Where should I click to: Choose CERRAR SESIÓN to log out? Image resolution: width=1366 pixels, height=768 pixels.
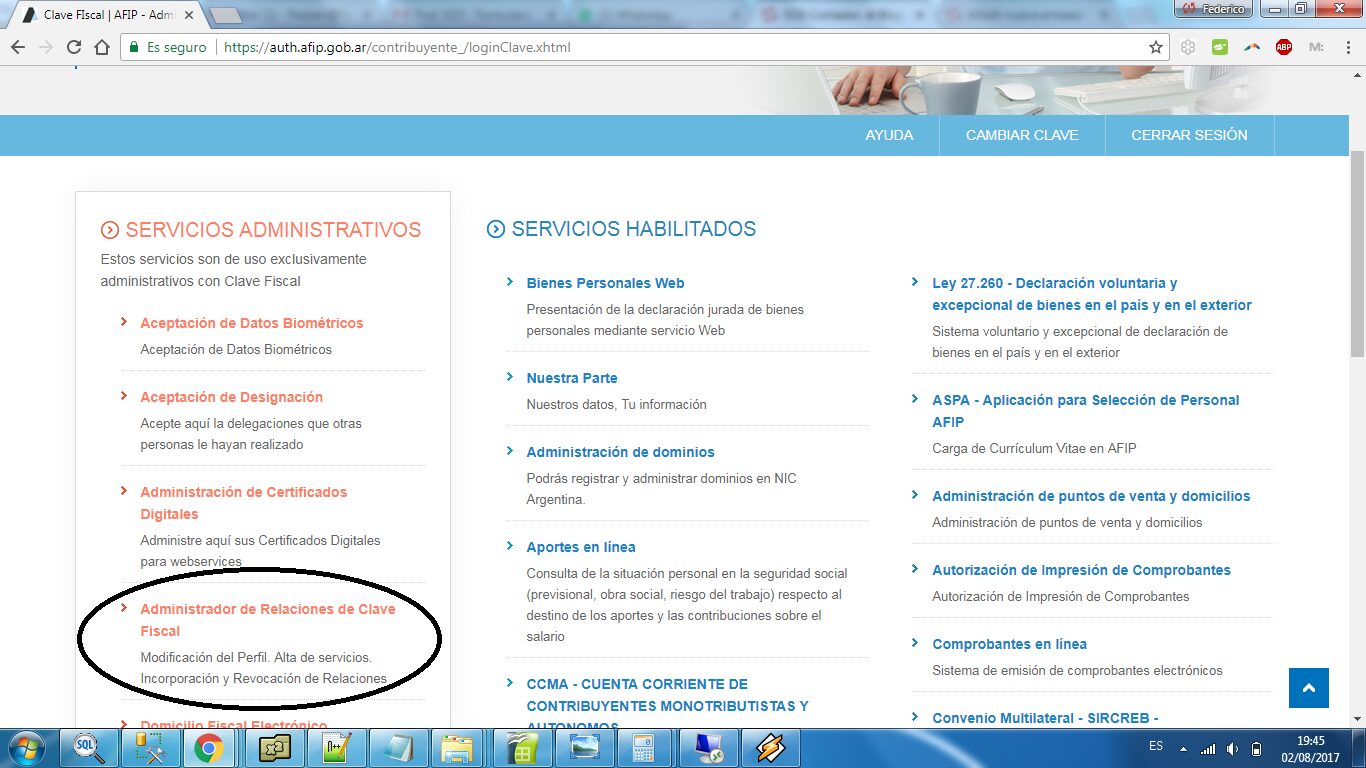[x=1190, y=135]
